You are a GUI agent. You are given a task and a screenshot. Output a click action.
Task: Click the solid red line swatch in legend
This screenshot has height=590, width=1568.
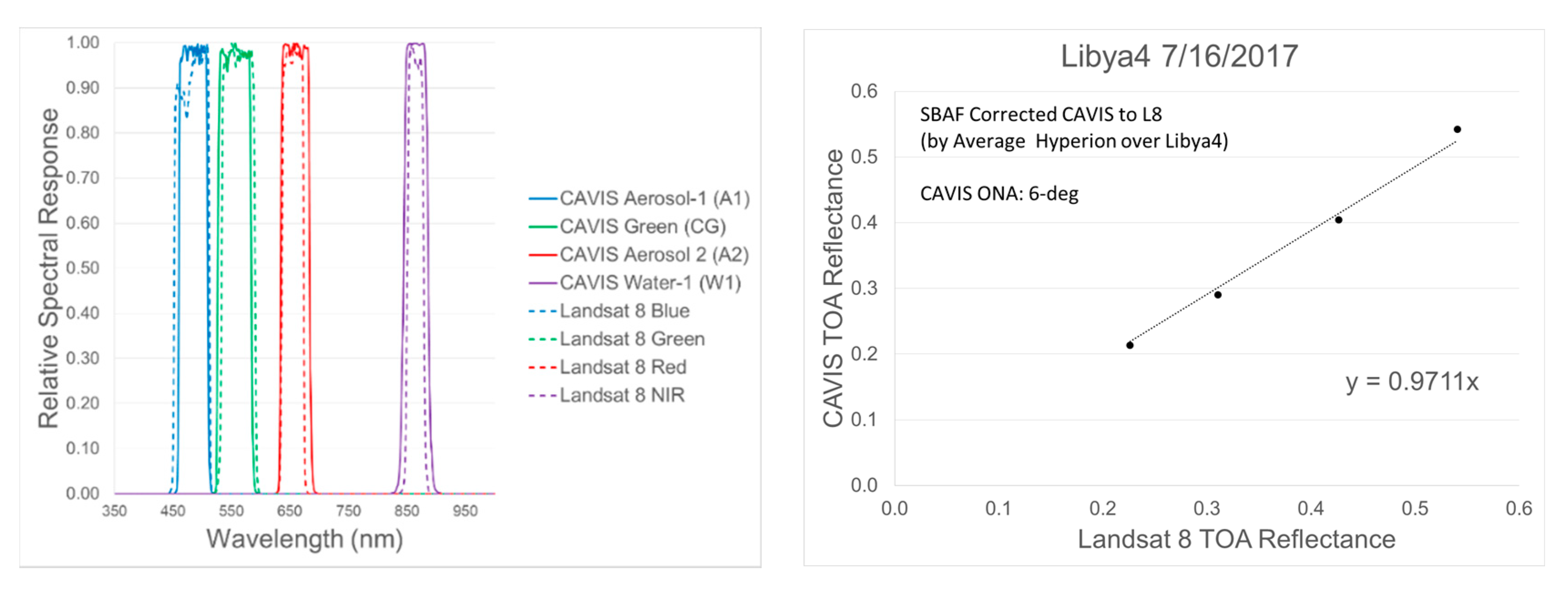pyautogui.click(x=542, y=254)
